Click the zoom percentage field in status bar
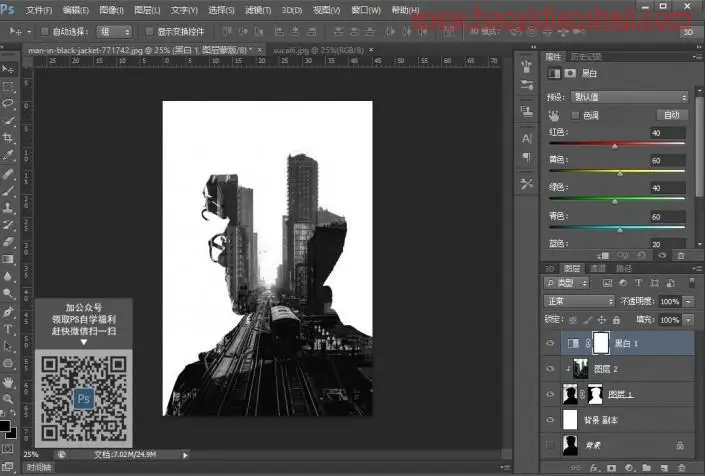705x476 pixels. click(31, 455)
